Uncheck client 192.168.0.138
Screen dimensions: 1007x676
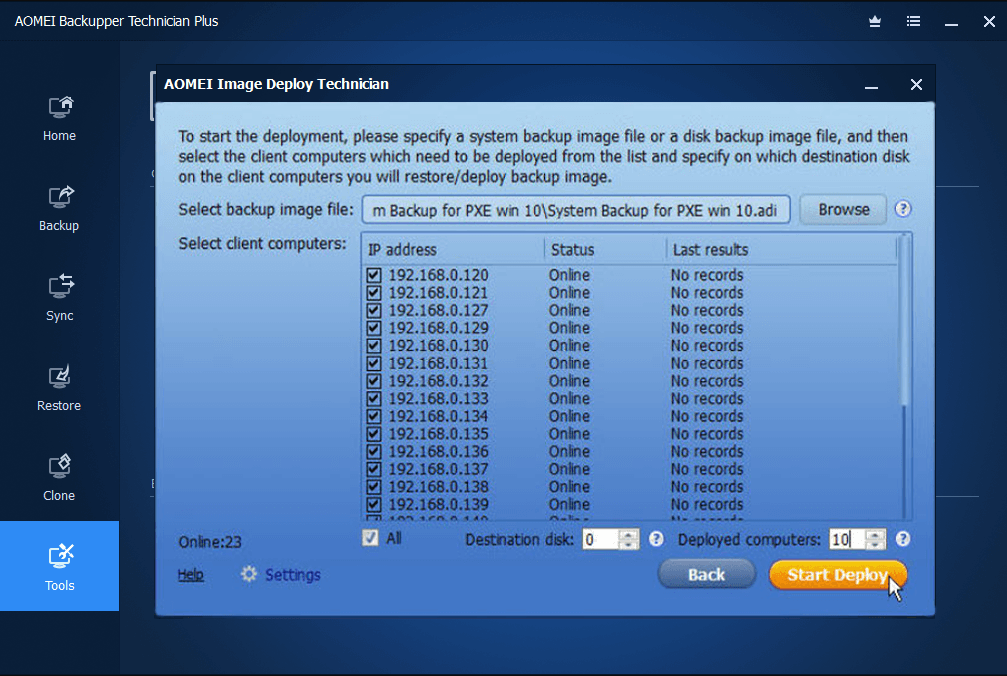[374, 487]
